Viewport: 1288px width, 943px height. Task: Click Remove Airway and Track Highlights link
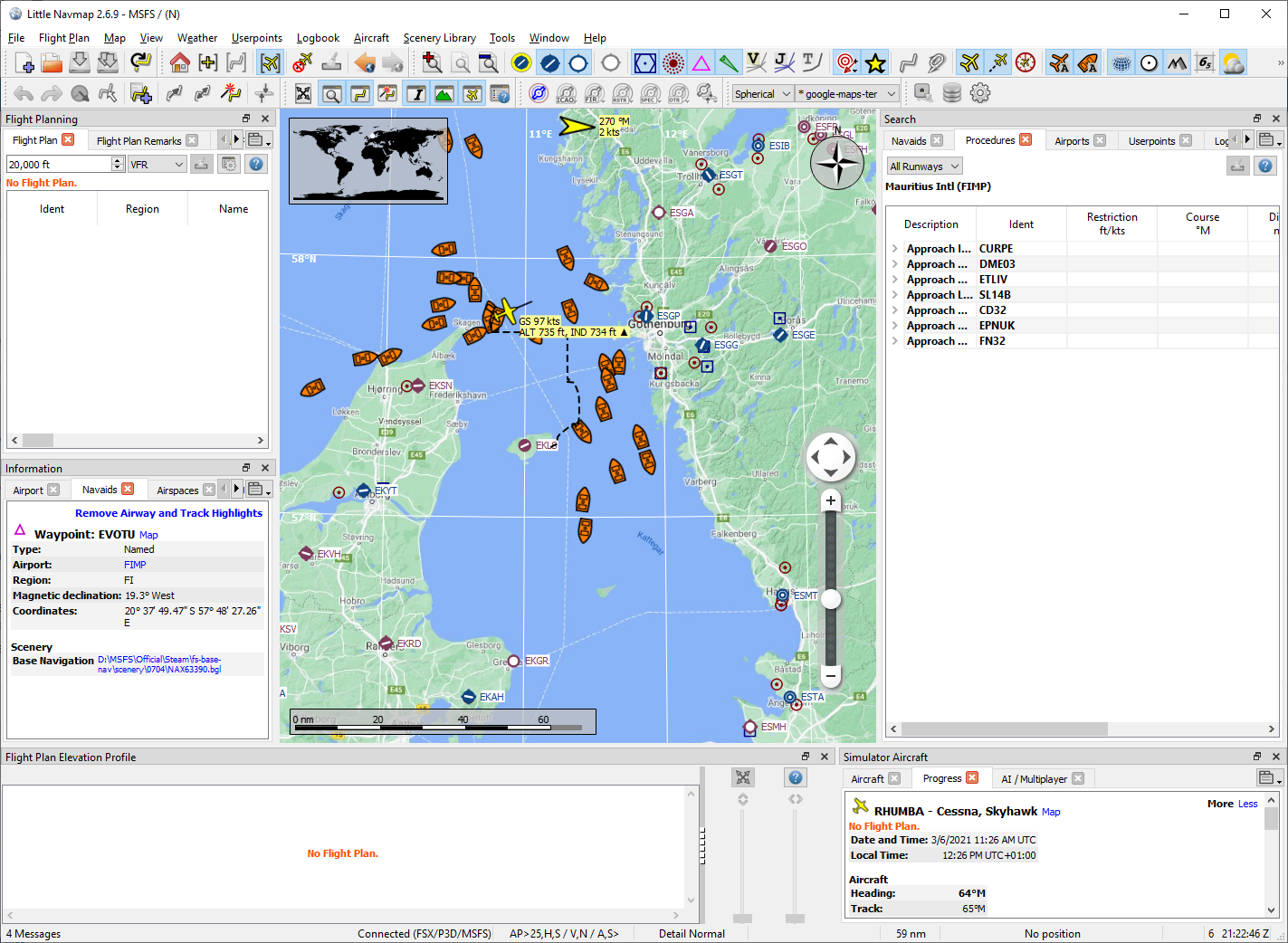tap(168, 513)
